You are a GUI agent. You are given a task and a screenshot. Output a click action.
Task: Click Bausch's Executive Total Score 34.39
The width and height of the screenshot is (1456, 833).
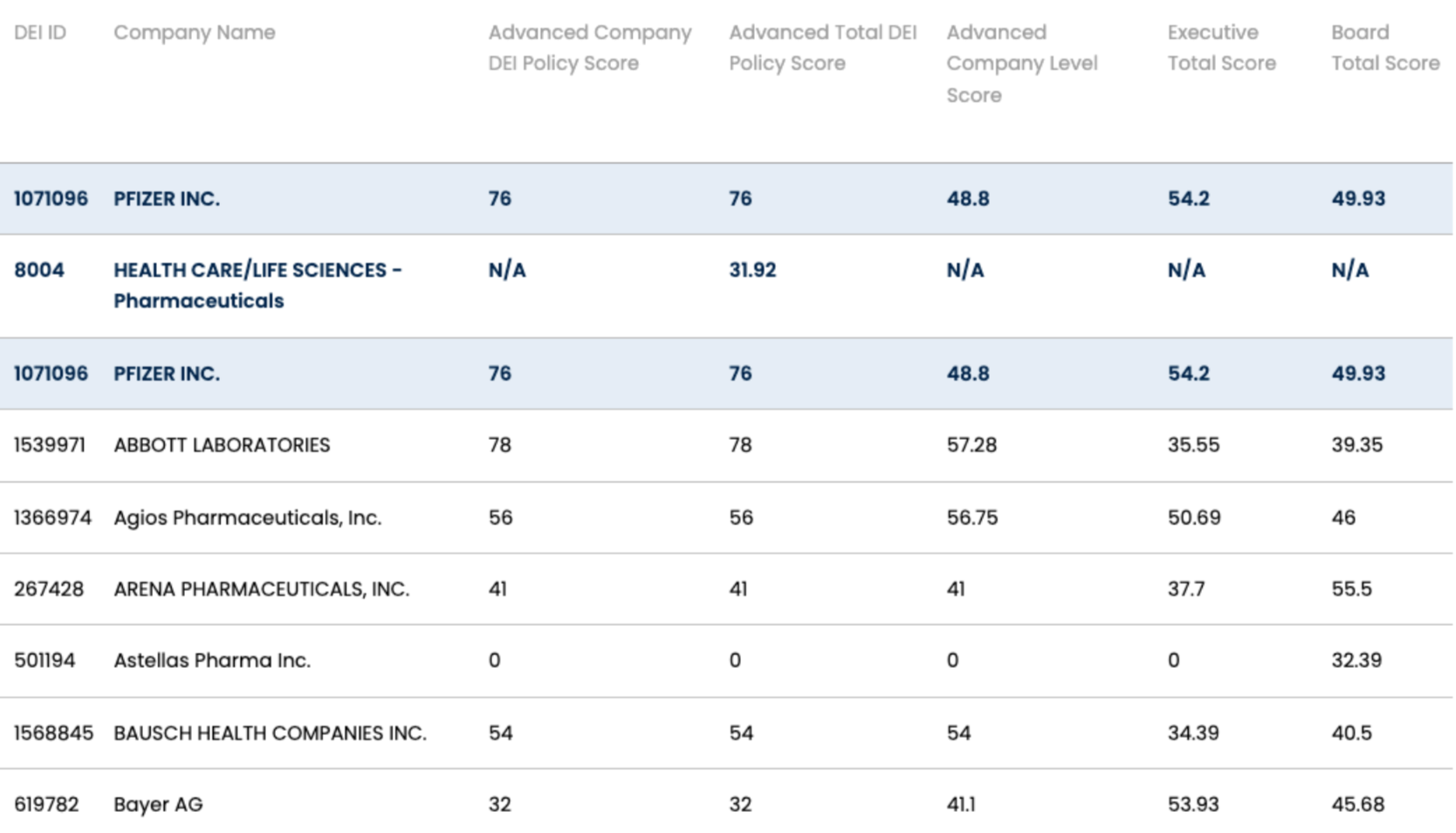[1193, 733]
